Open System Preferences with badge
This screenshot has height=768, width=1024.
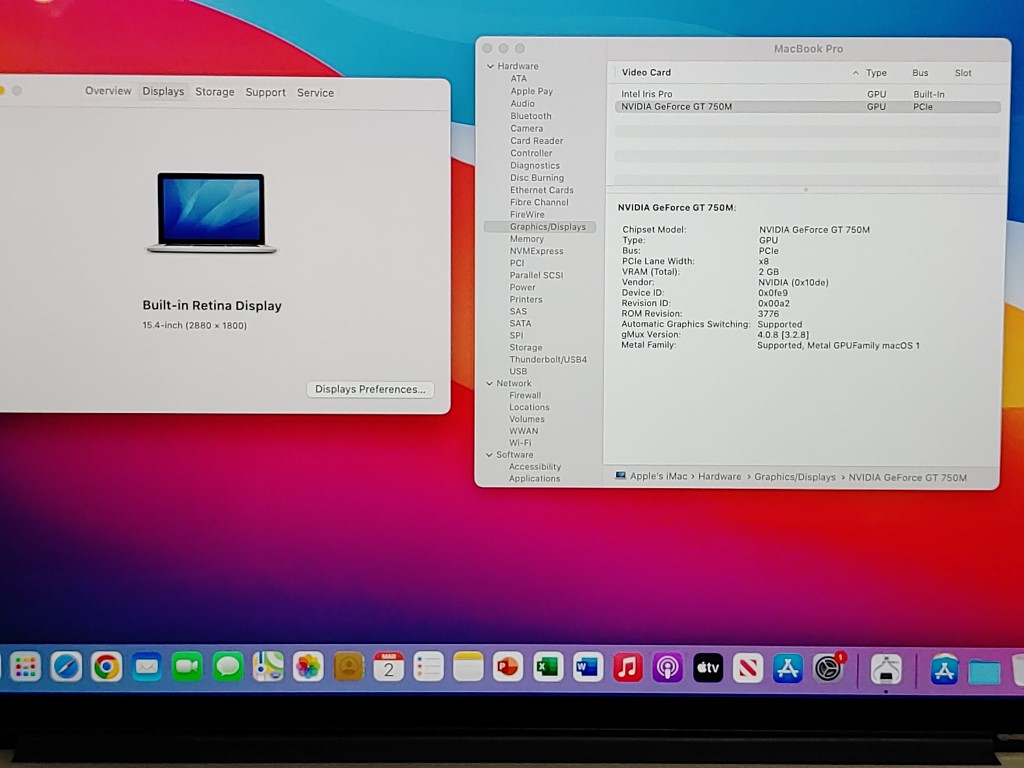(x=828, y=667)
